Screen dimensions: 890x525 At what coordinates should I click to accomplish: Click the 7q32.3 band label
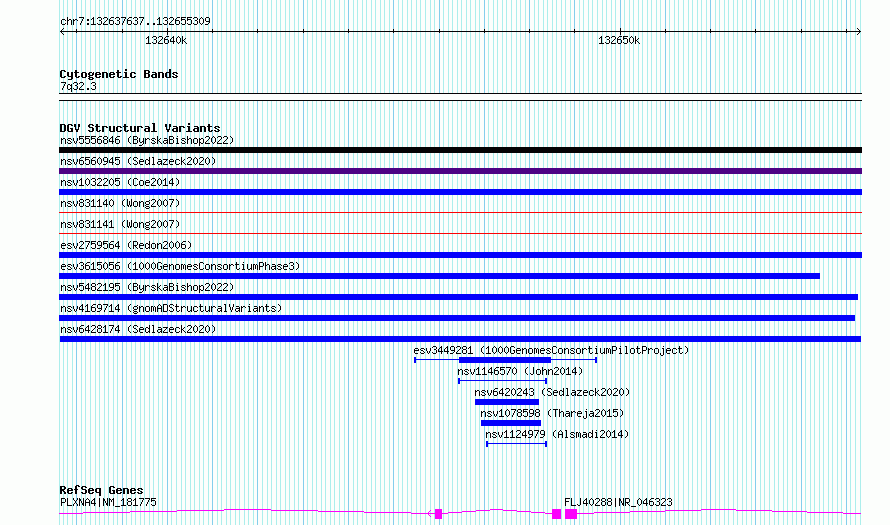78,86
